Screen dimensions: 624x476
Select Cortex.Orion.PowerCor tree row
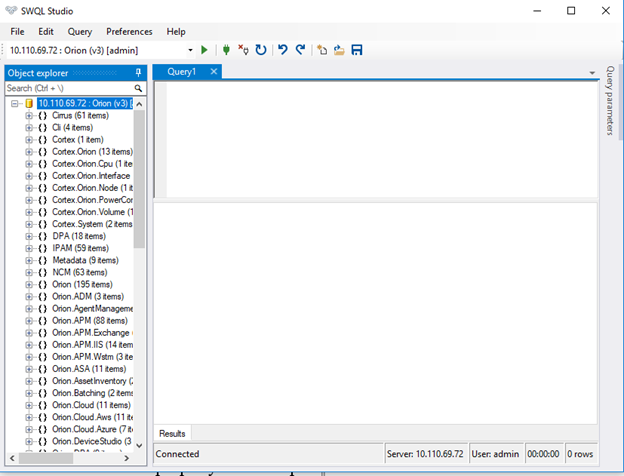[x=92, y=200]
